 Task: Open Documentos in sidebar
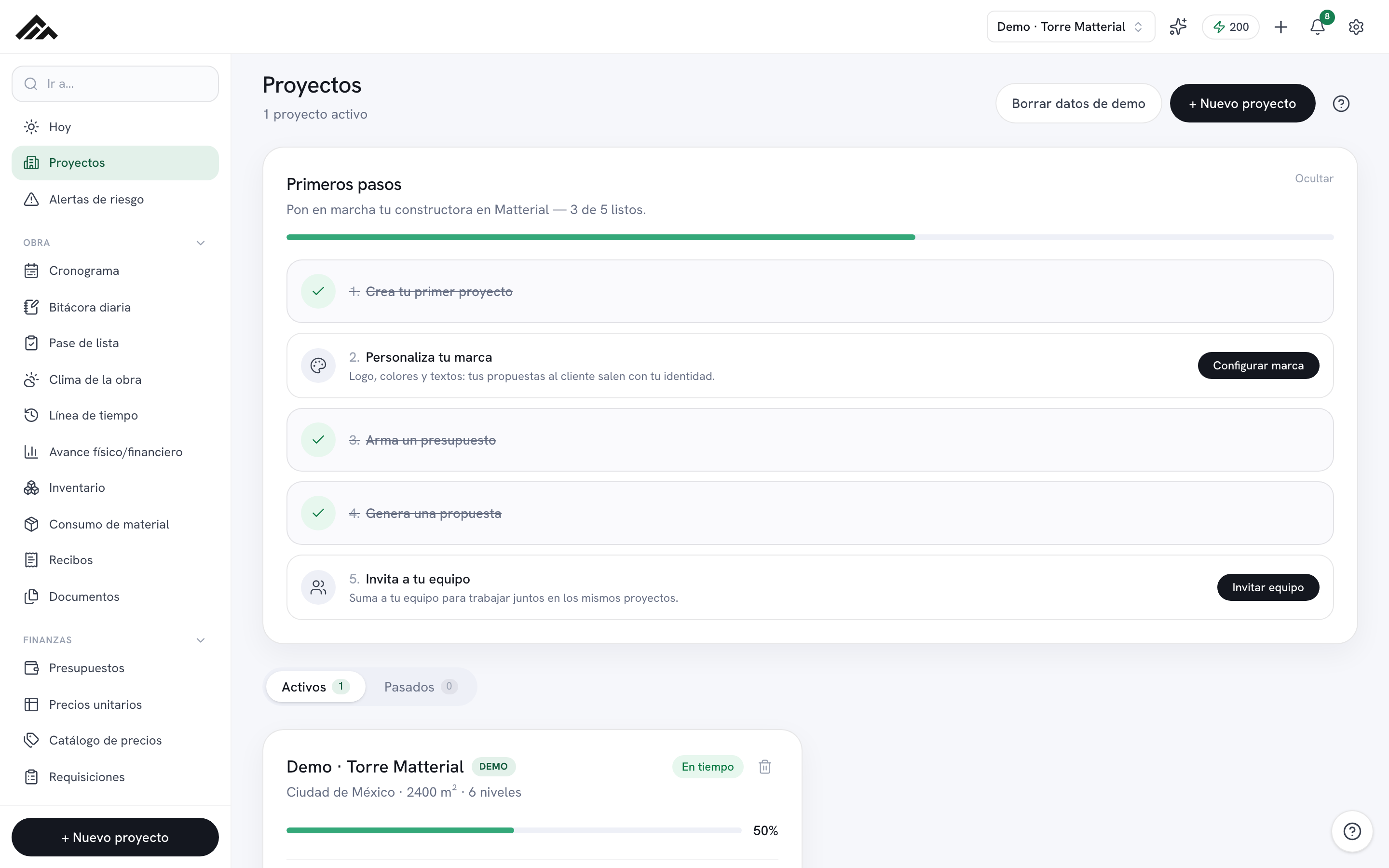tap(115, 597)
